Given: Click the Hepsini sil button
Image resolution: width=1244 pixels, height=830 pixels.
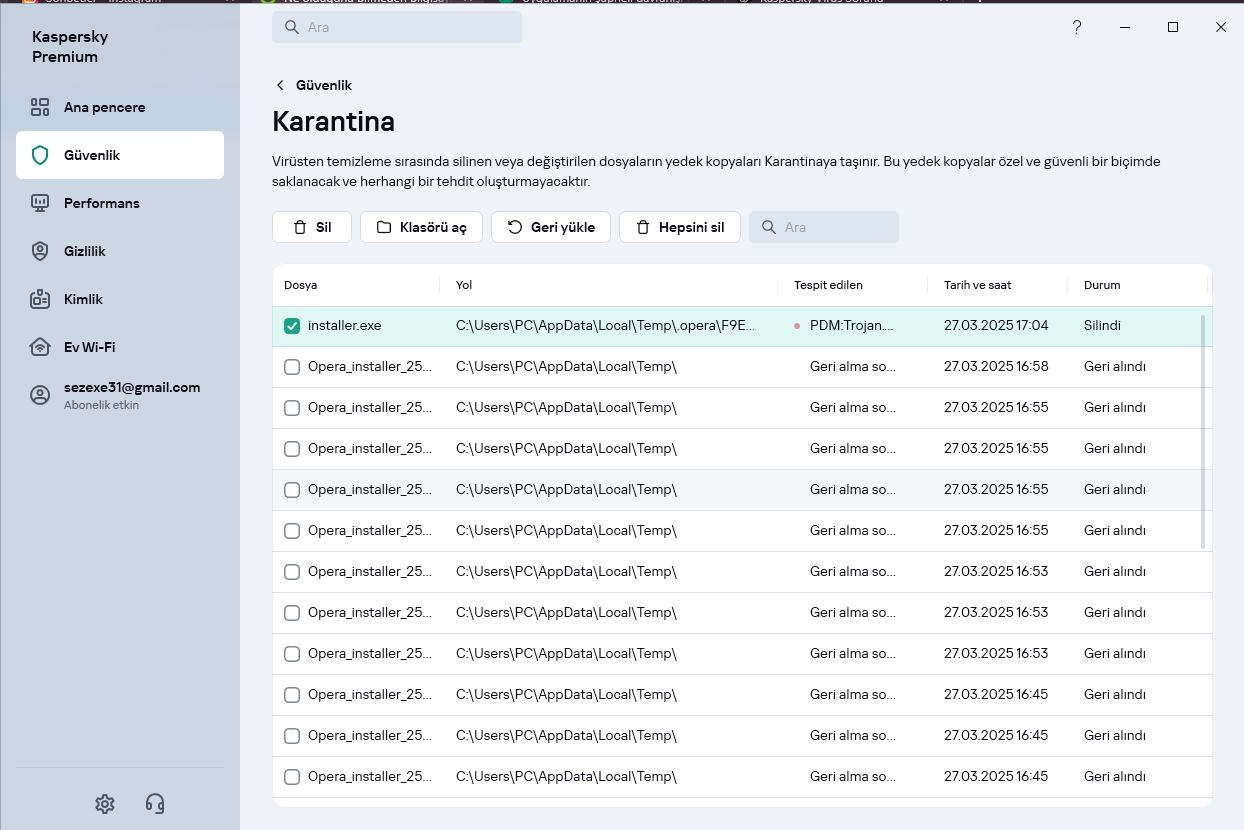Looking at the screenshot, I should tap(680, 227).
